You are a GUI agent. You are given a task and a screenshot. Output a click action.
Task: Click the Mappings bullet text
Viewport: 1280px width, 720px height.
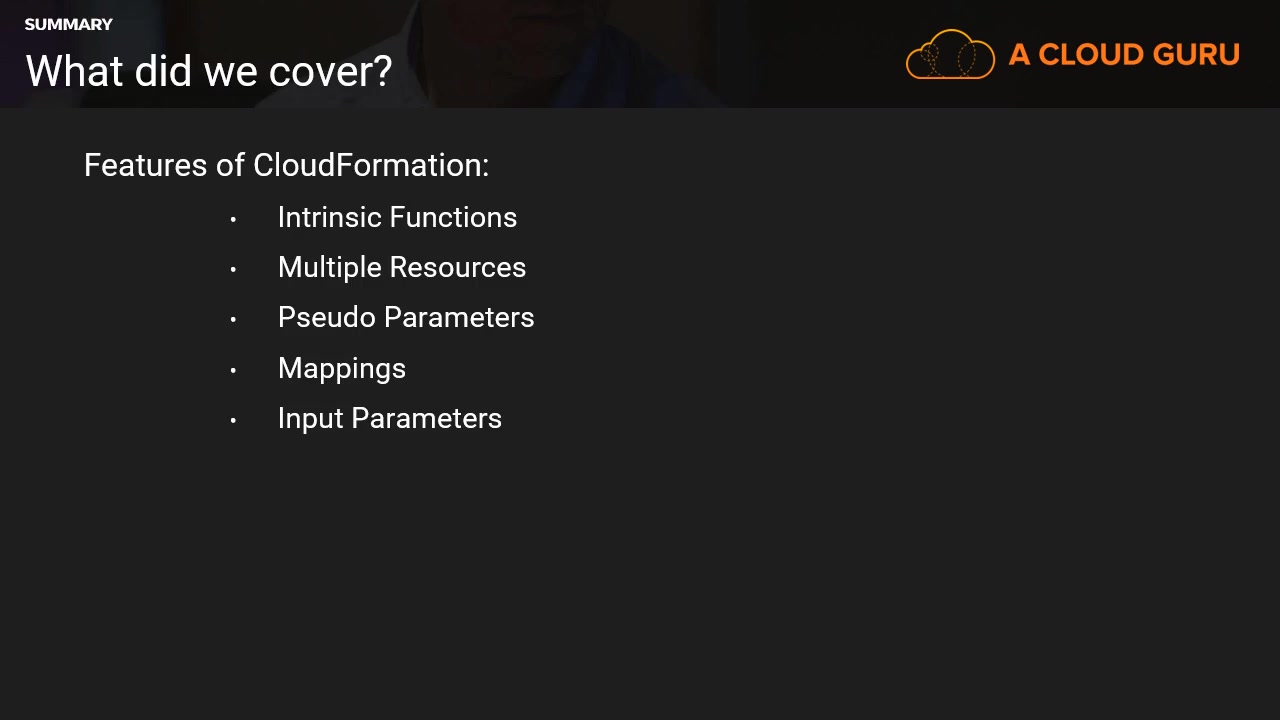pyautogui.click(x=341, y=368)
